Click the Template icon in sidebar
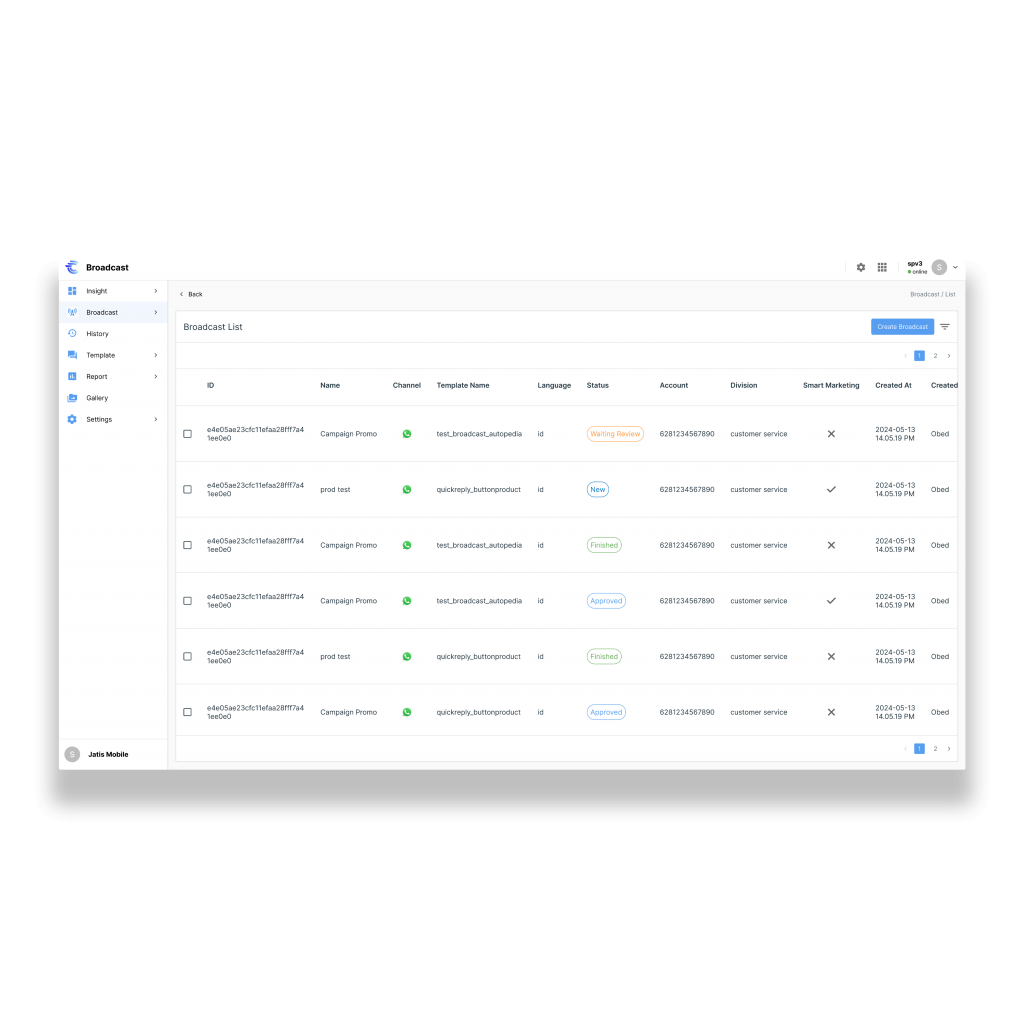 click(72, 355)
